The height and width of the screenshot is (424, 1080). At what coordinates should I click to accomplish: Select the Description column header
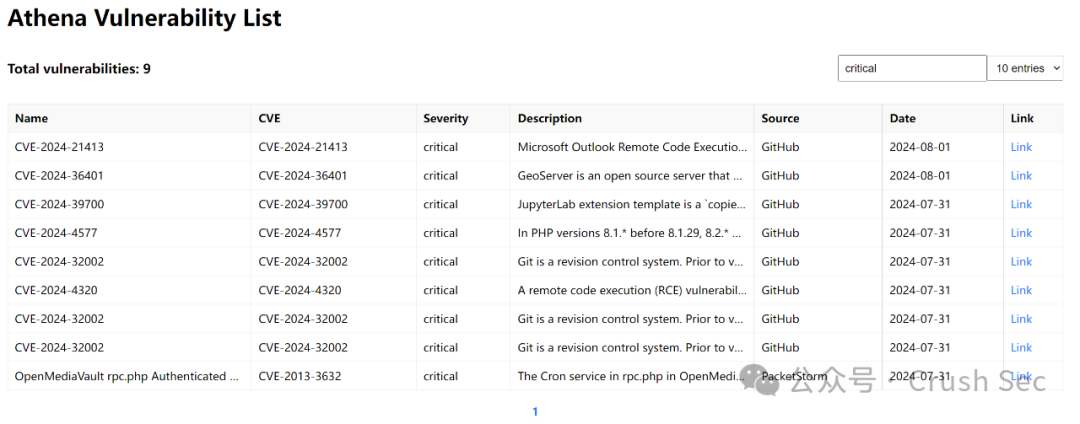(549, 118)
